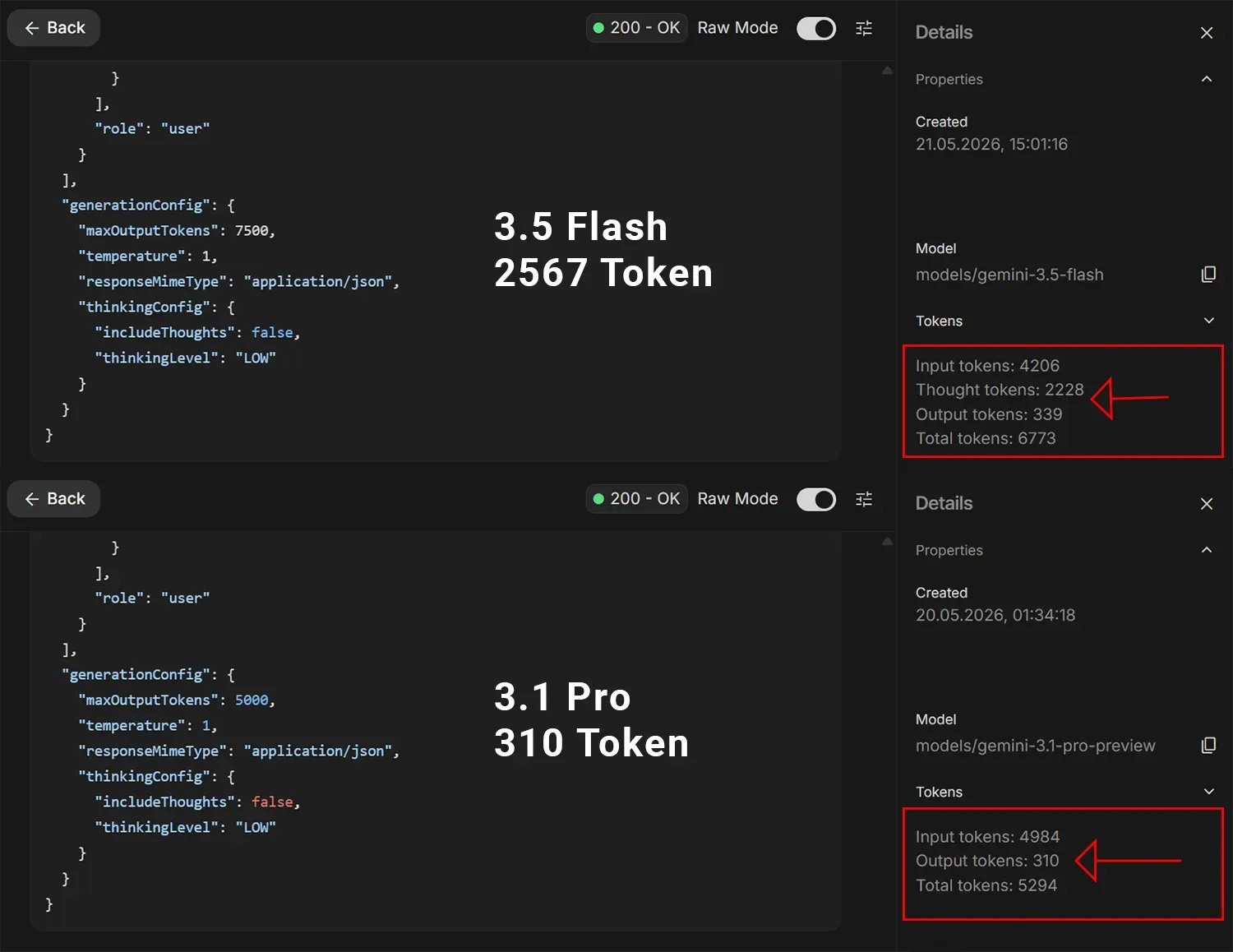The height and width of the screenshot is (952, 1233).
Task: Click the scroll-up arrow beside the 7500 maxOutputTokens code
Action: [888, 71]
